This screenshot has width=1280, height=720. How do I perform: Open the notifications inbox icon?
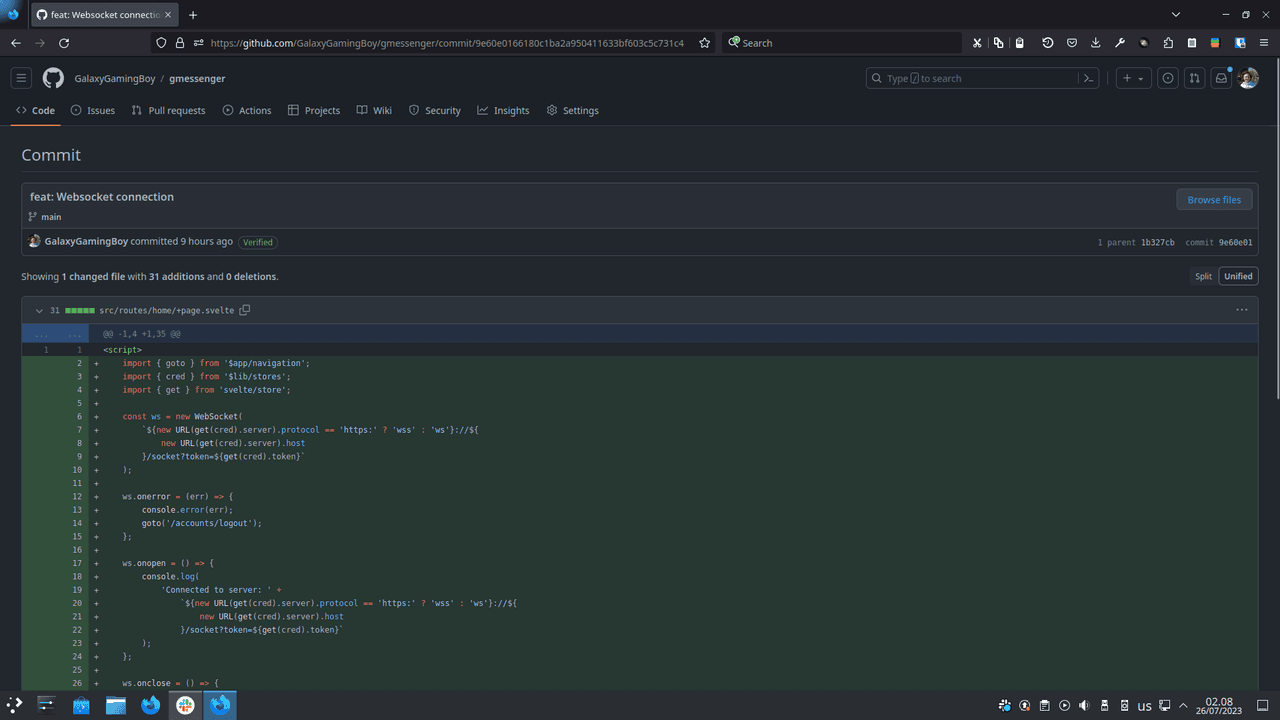point(1221,78)
